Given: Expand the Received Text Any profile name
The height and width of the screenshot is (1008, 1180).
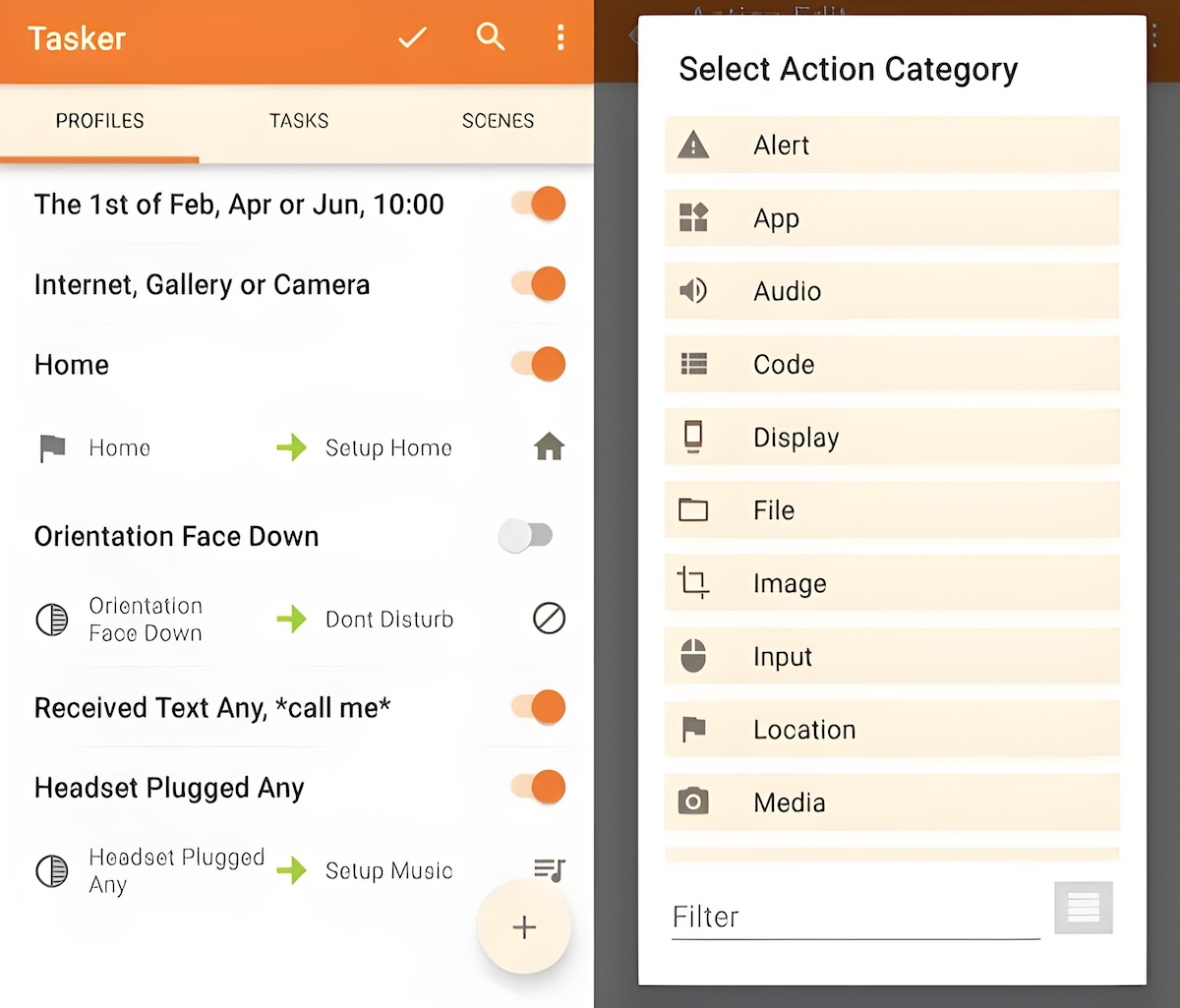Looking at the screenshot, I should [x=212, y=708].
